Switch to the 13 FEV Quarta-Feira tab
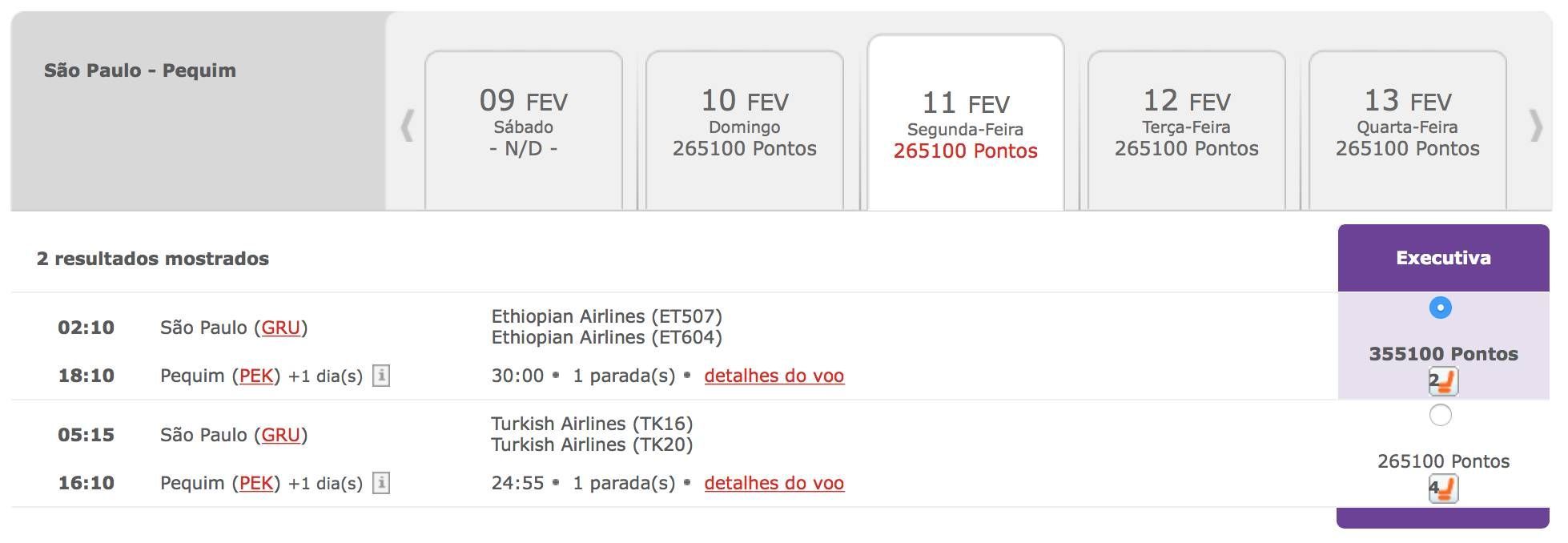 (x=1408, y=130)
